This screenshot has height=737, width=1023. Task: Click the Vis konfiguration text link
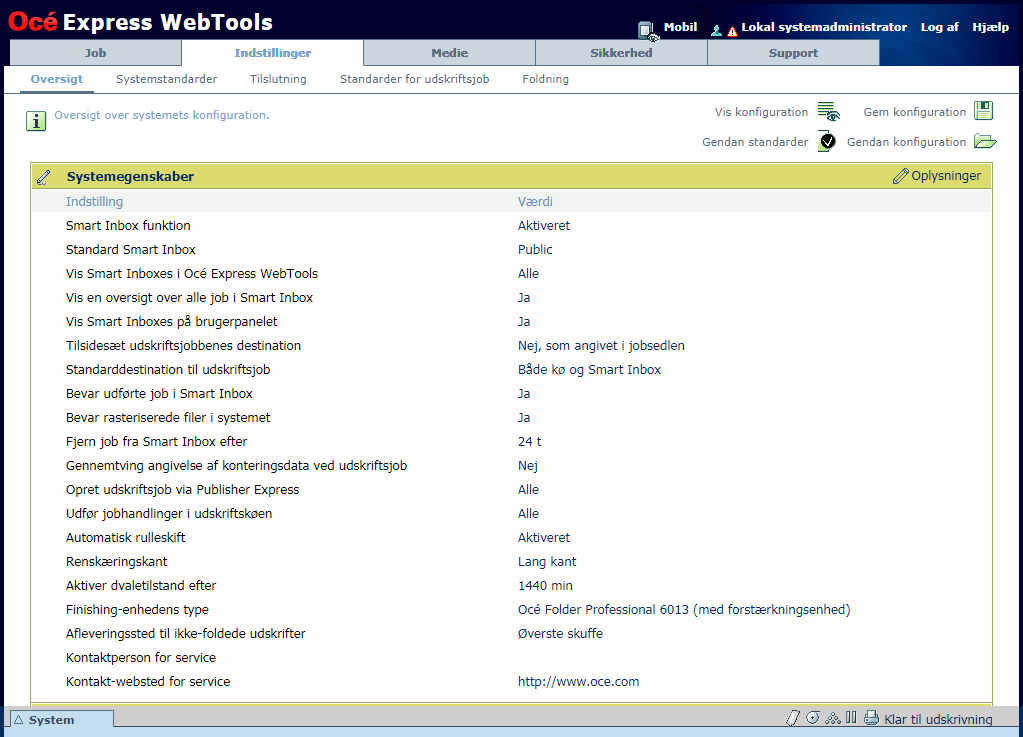[x=761, y=112]
